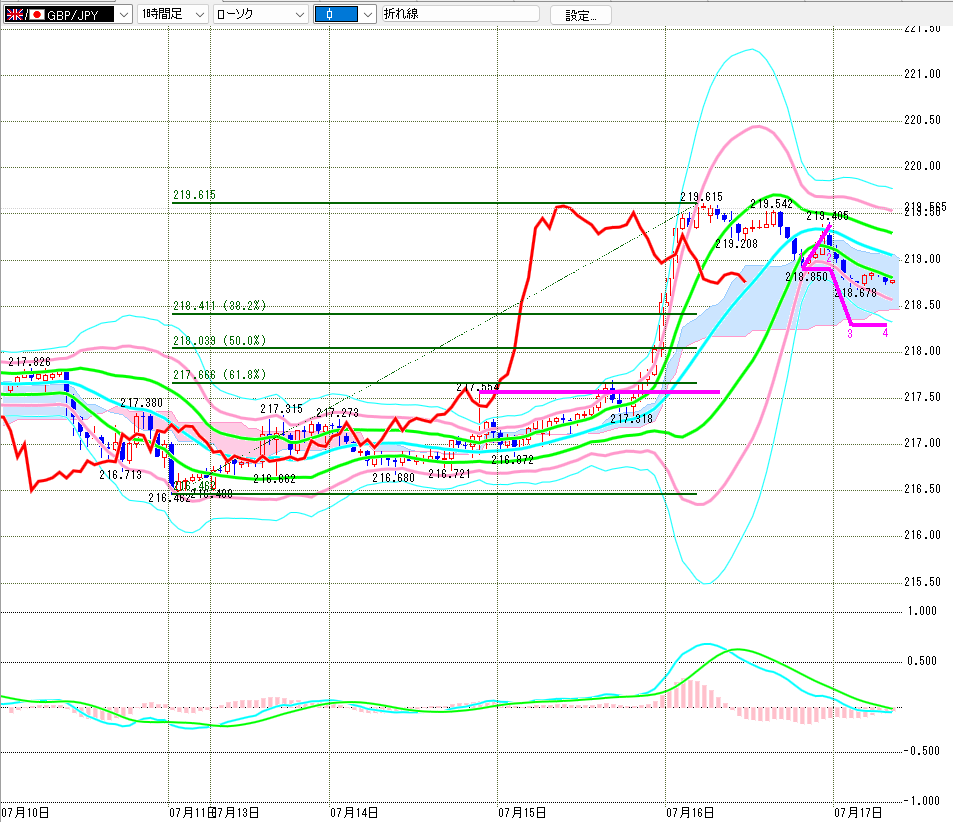Click the 07月15日 date axis label
953x822 pixels.
coord(522,813)
